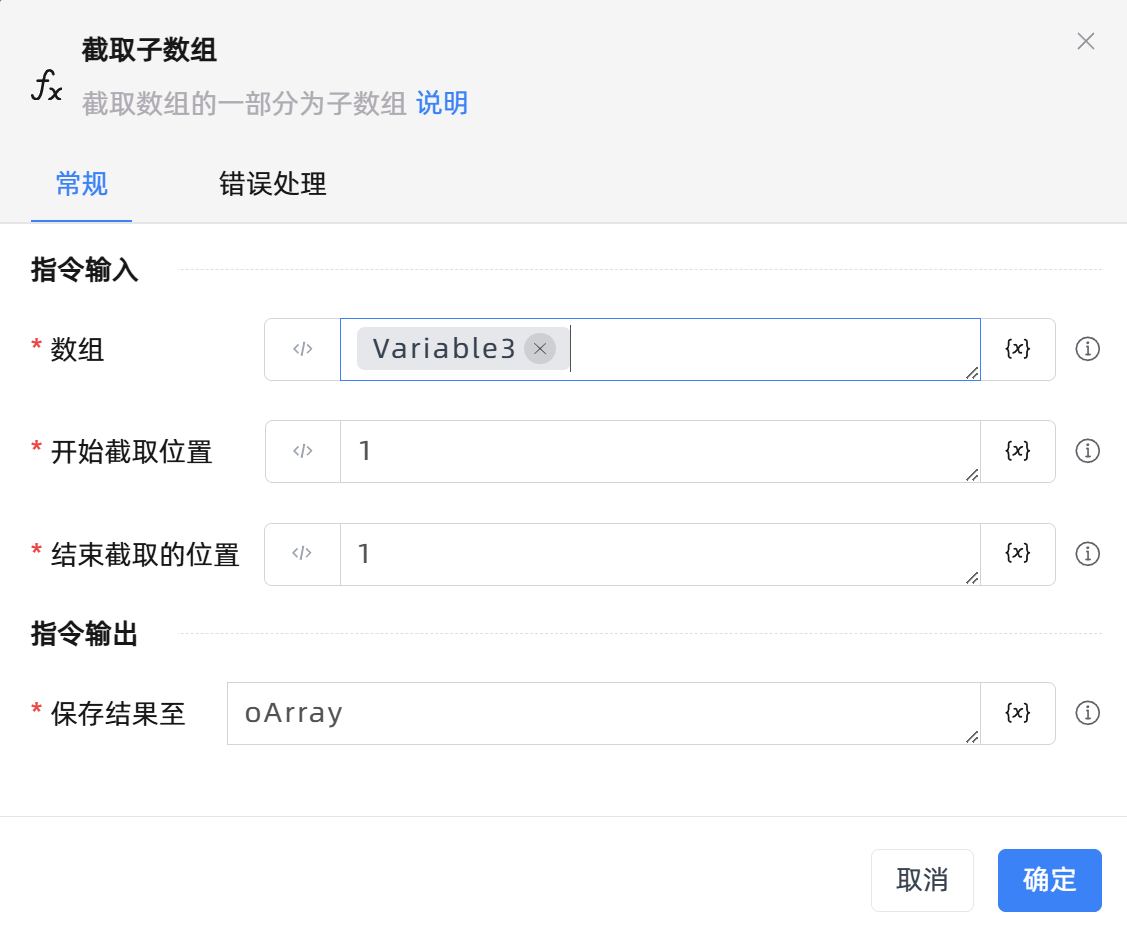Close the 截取子数组 dialog
Image resolution: width=1127 pixels, height=936 pixels.
pyautogui.click(x=1085, y=42)
